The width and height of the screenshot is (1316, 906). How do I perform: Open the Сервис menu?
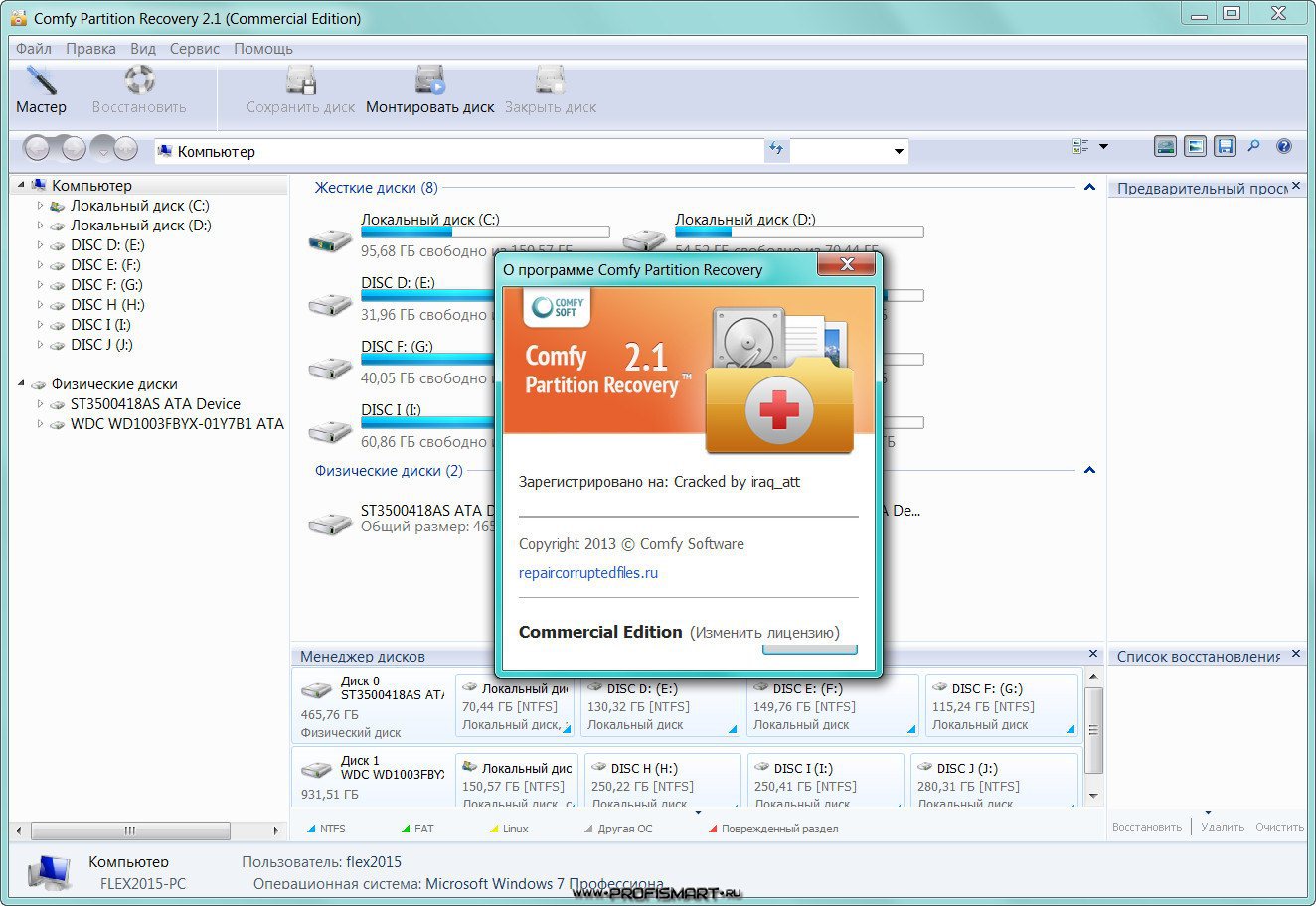(195, 48)
